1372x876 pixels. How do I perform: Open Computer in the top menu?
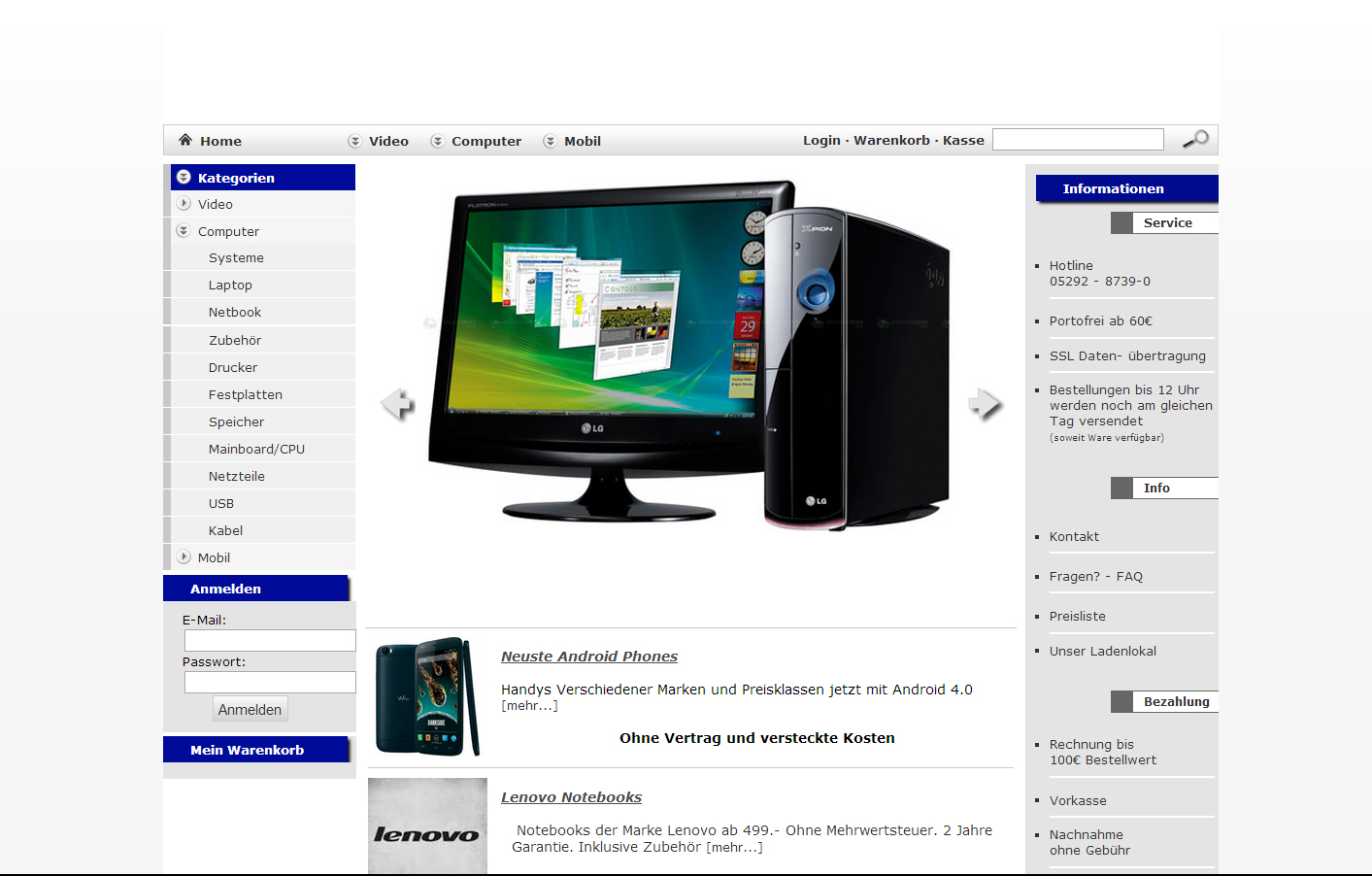[486, 141]
